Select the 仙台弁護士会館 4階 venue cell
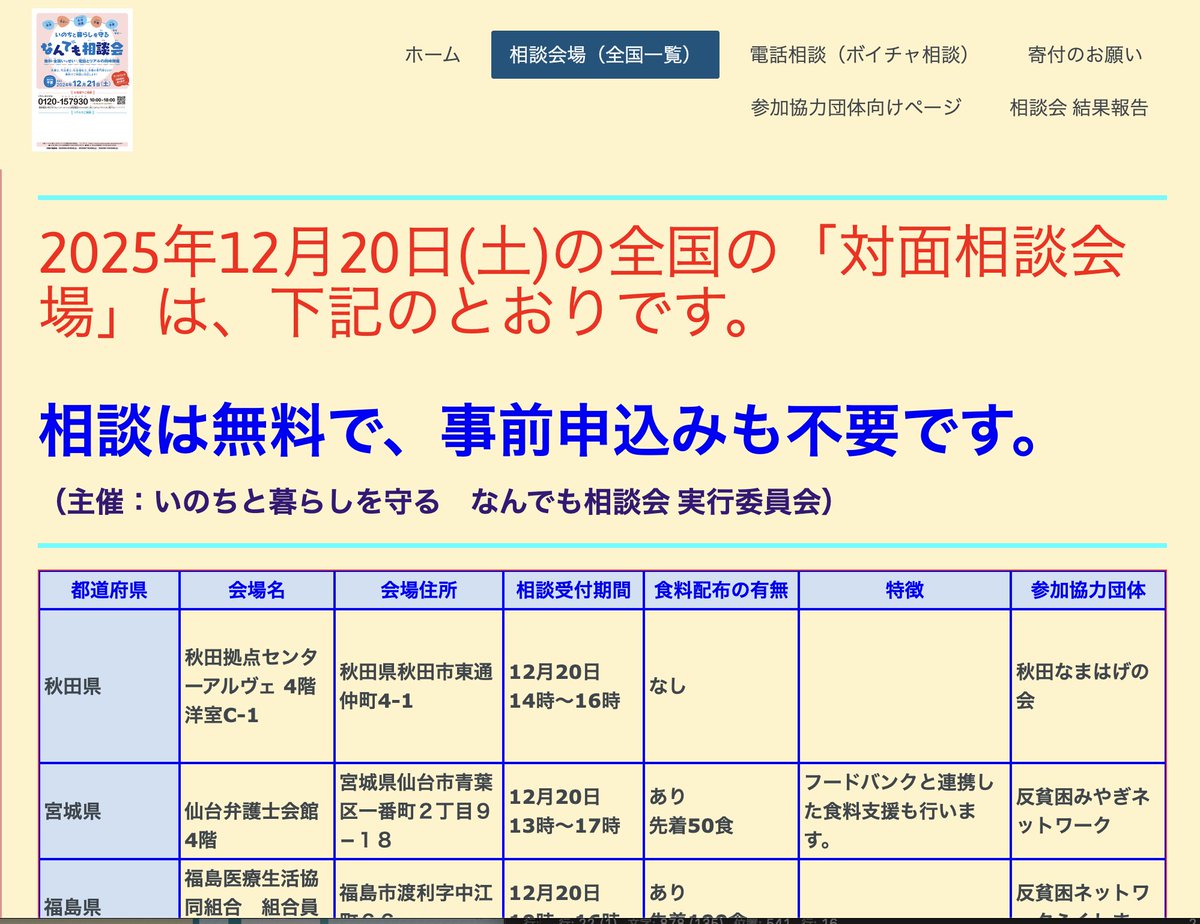Viewport: 1200px width, 924px height. (257, 811)
